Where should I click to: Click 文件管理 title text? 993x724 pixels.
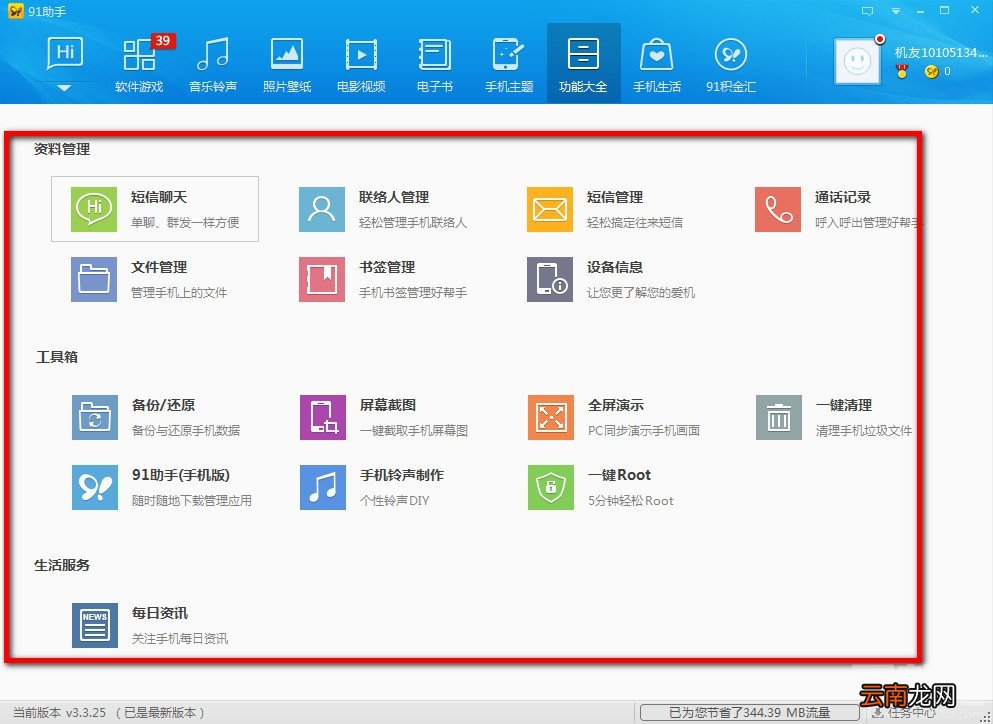tap(159, 267)
